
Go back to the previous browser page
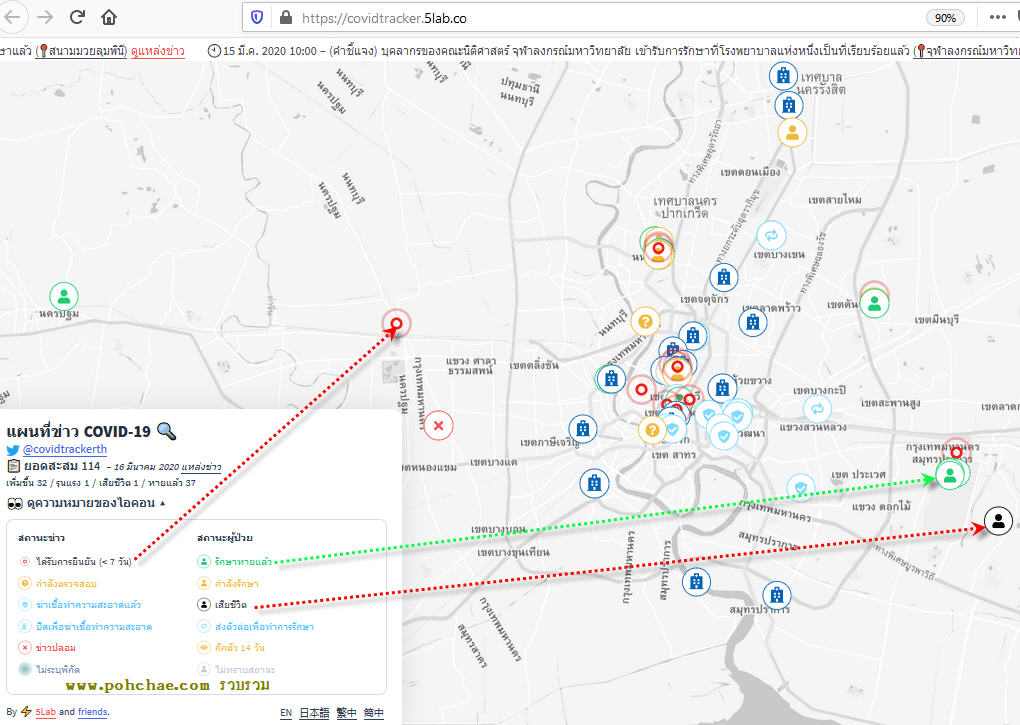[12, 18]
